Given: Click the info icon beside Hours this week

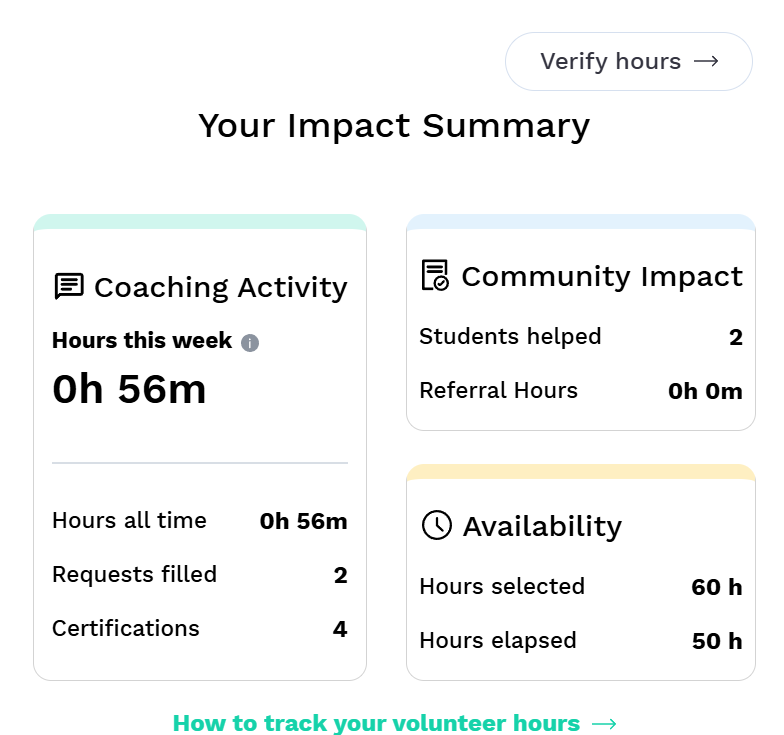Looking at the screenshot, I should pos(250,342).
